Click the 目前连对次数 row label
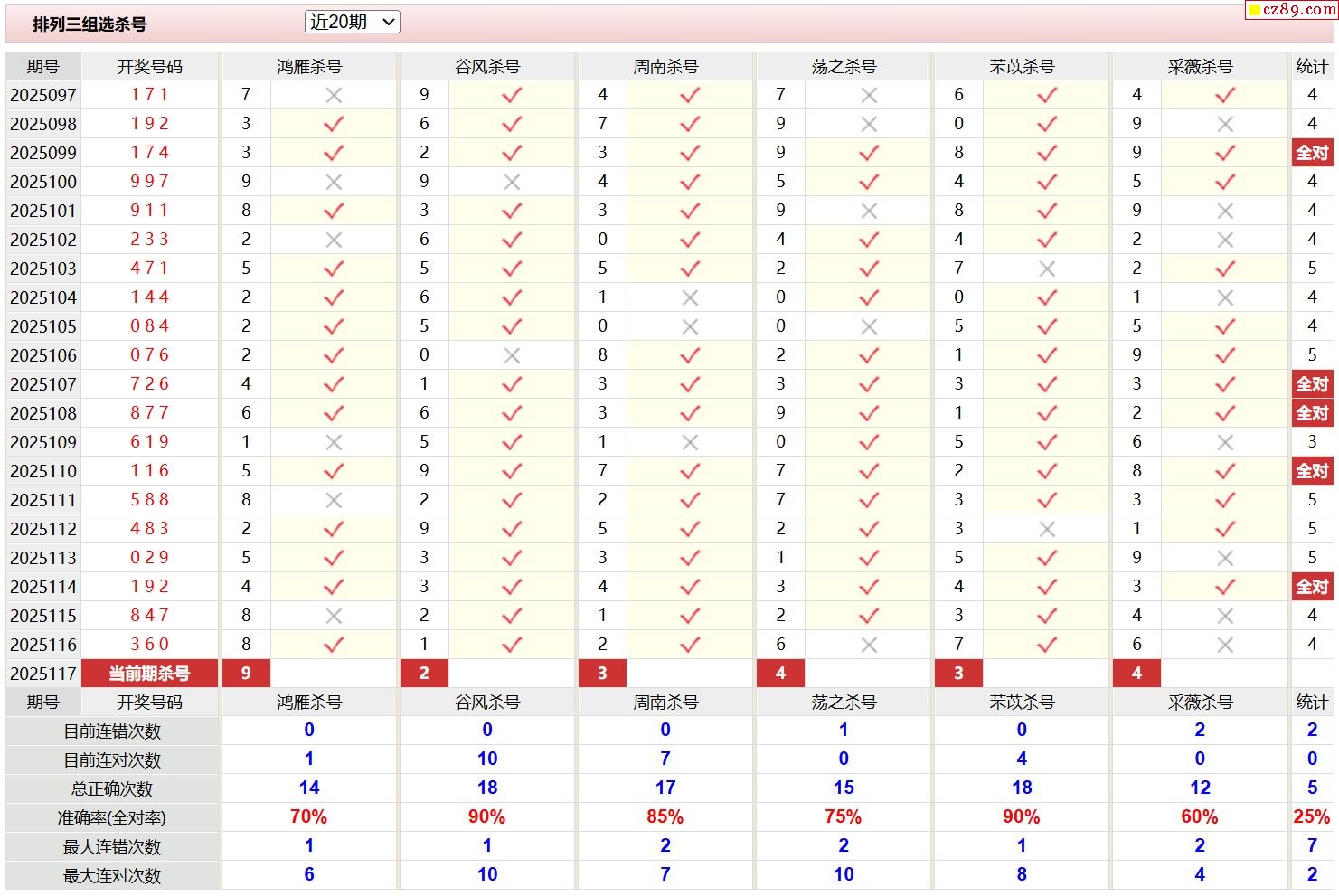This screenshot has width=1339, height=896. 112,759
